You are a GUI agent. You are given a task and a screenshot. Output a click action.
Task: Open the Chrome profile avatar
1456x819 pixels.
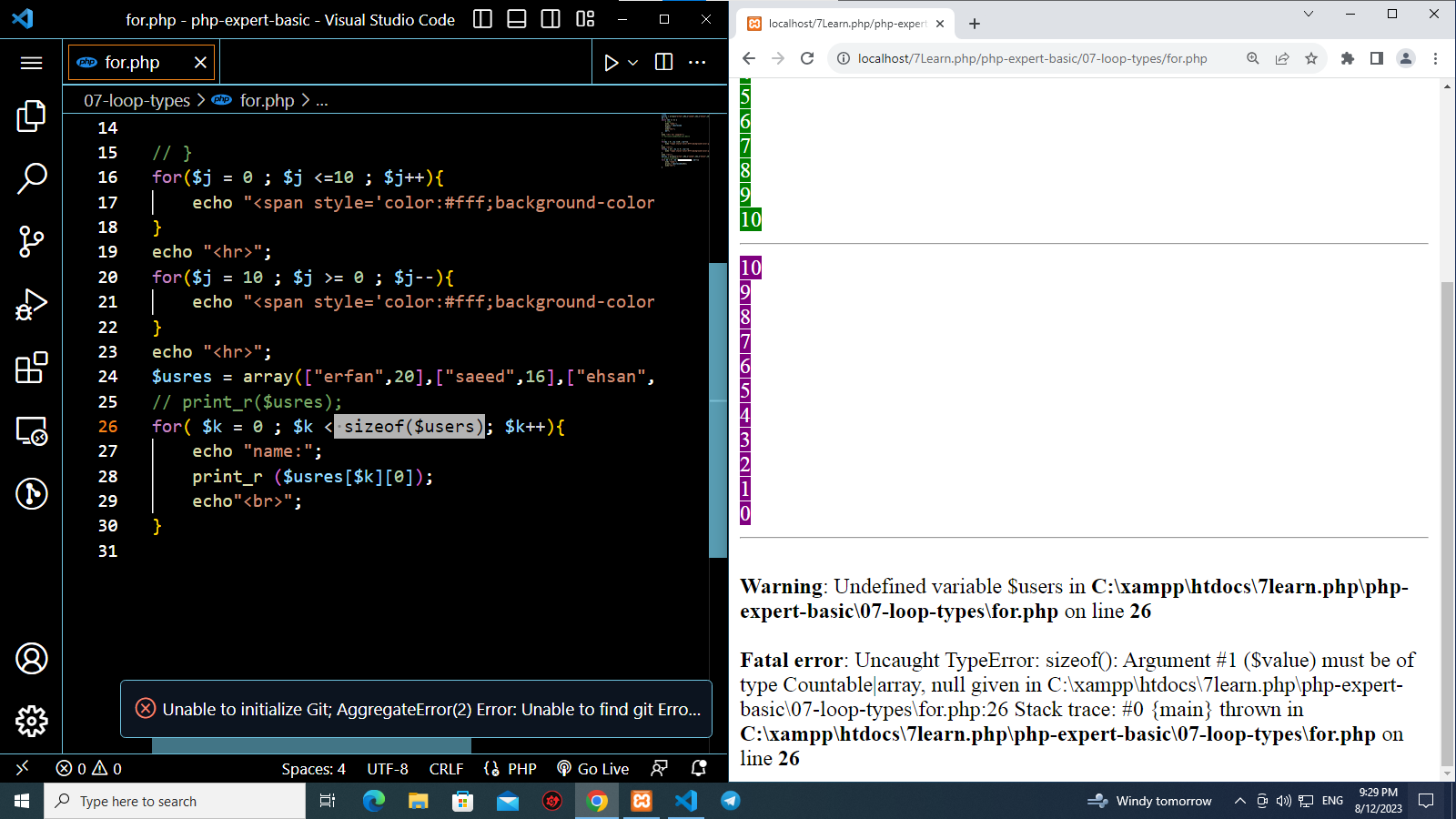pos(1406,58)
